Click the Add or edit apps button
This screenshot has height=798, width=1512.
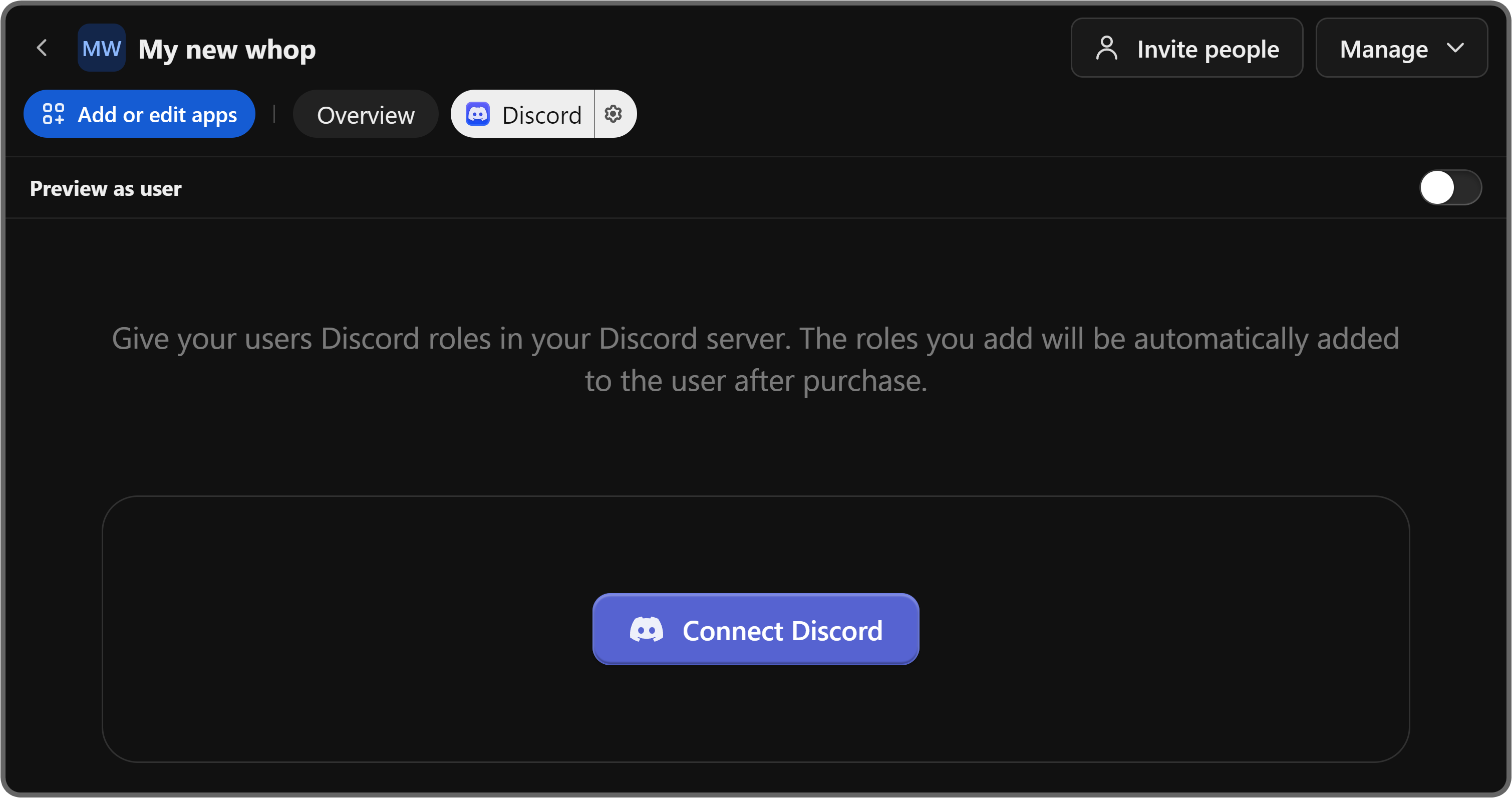pos(139,114)
